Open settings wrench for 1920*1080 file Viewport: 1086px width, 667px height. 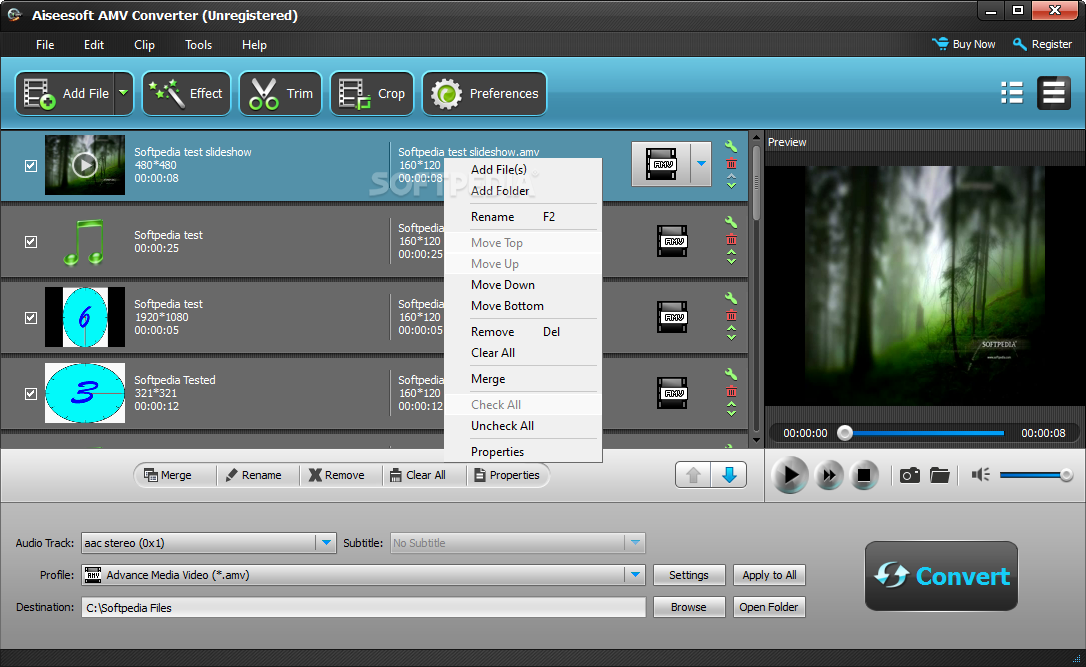pos(731,298)
